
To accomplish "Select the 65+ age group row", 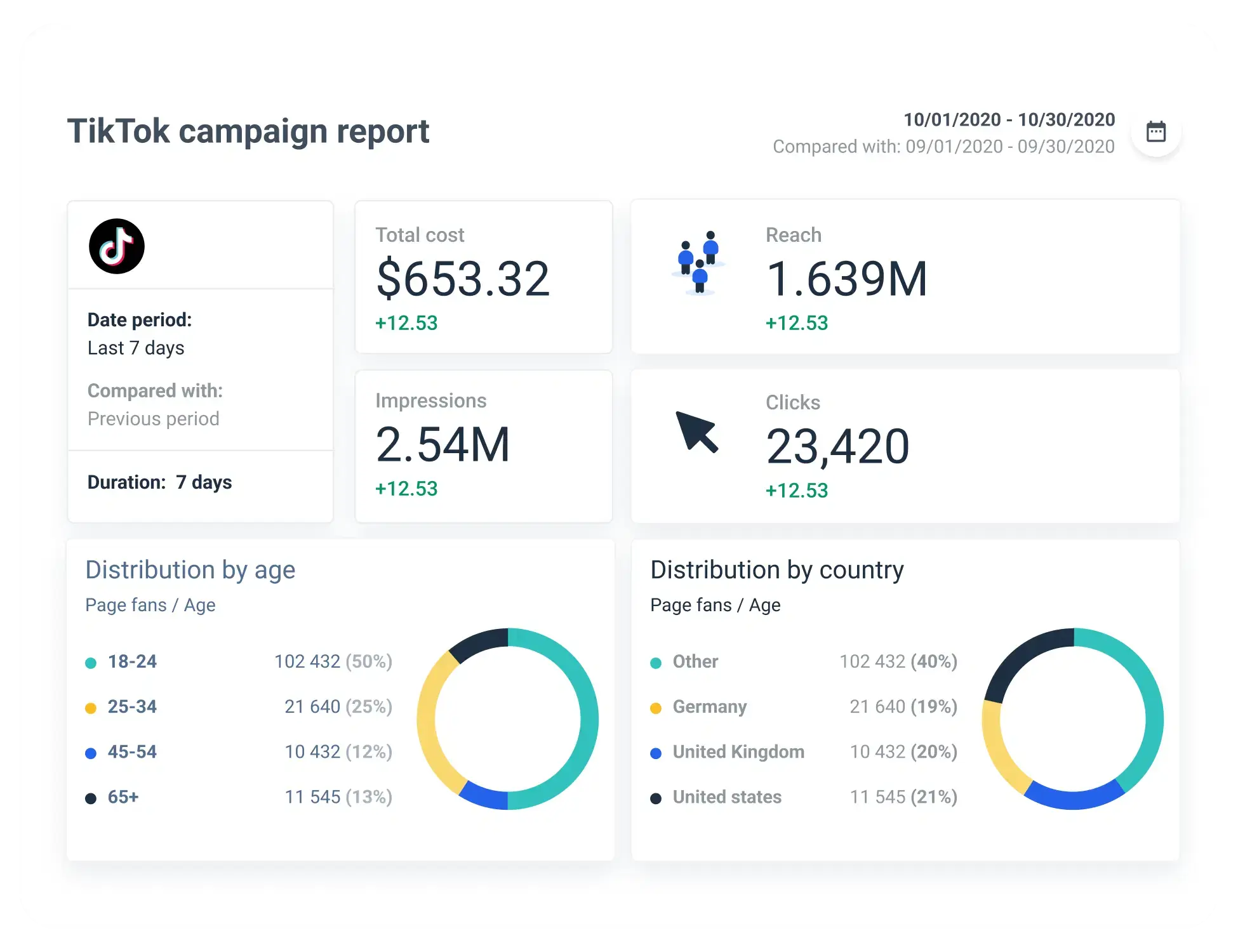I will click(239, 797).
